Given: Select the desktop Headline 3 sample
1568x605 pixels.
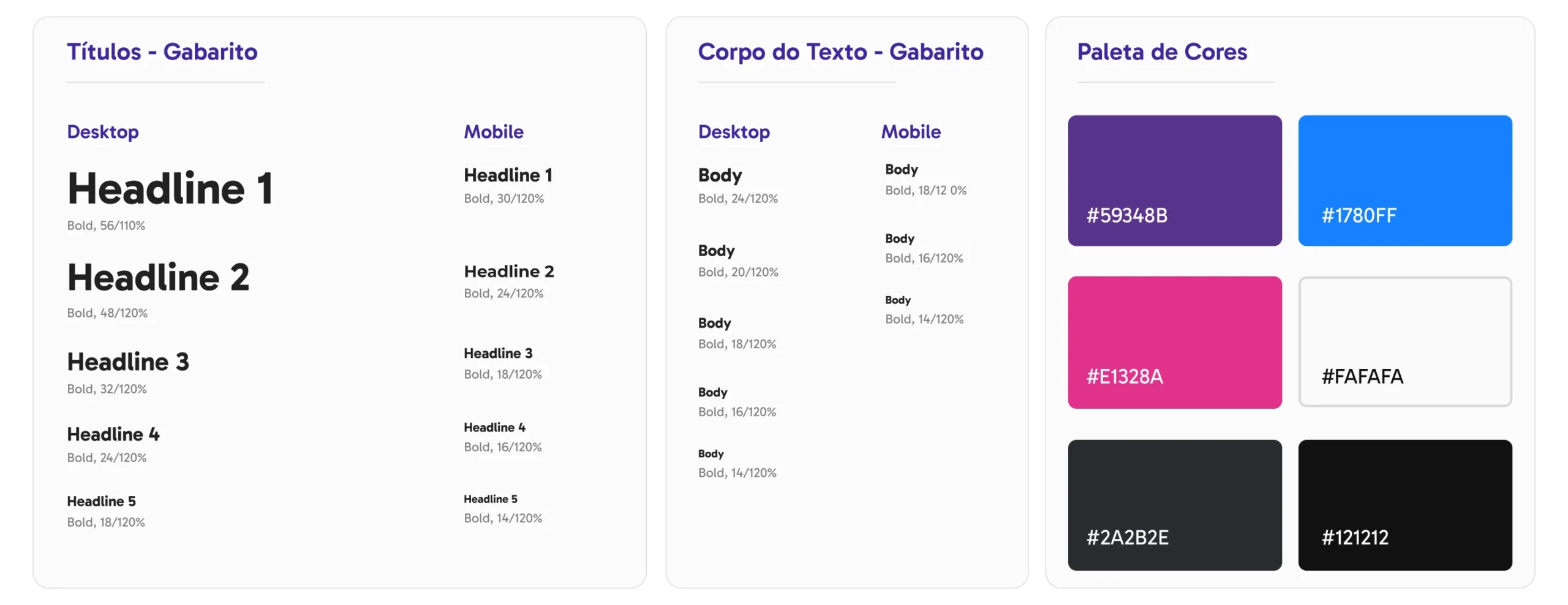Looking at the screenshot, I should click(x=128, y=362).
